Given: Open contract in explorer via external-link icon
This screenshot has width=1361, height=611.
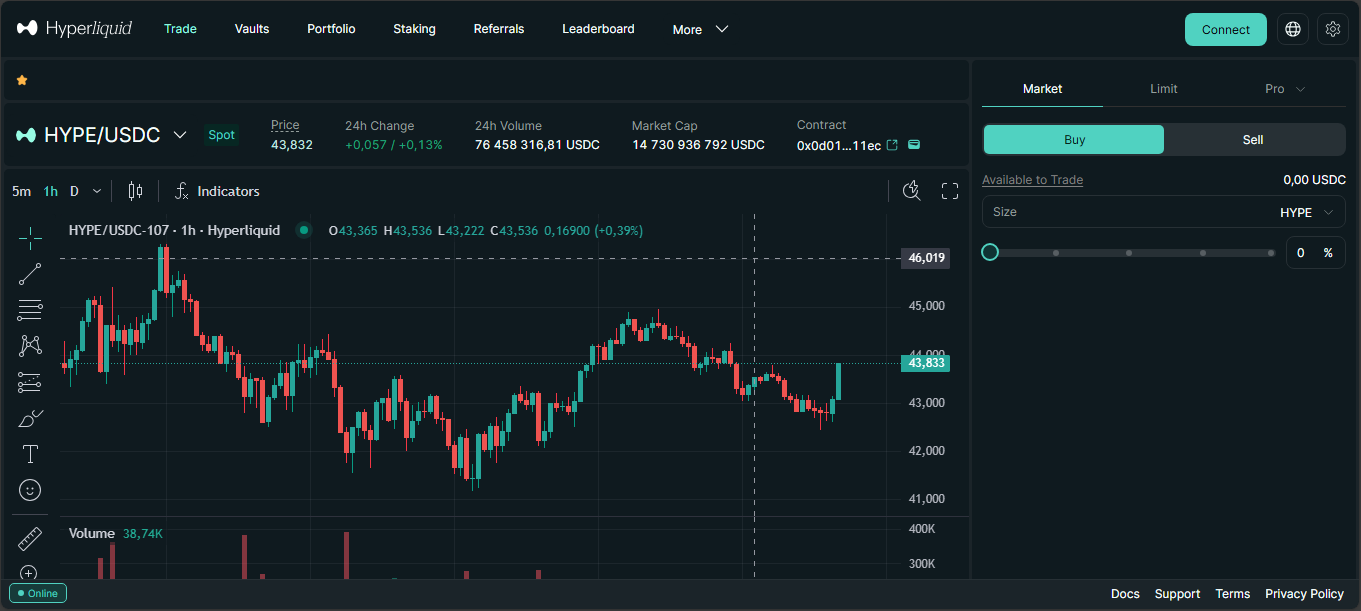Looking at the screenshot, I should [893, 145].
